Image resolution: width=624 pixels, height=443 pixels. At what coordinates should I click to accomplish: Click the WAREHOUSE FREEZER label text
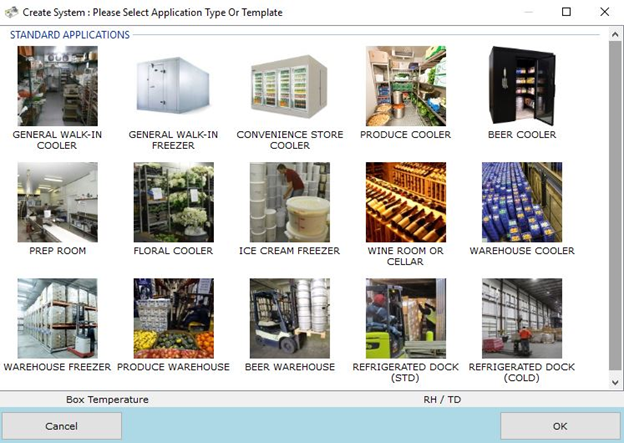tap(57, 367)
